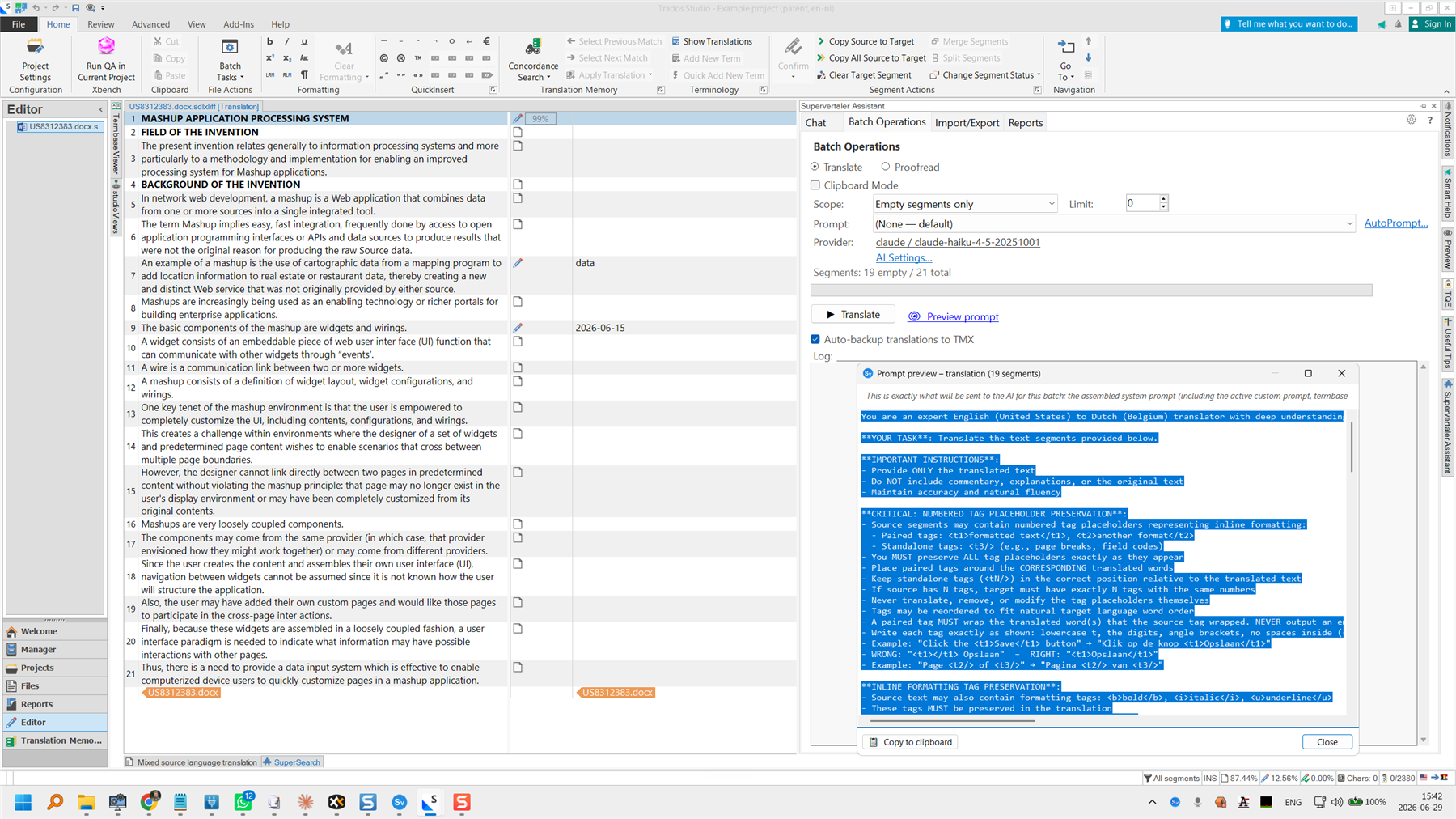Insert the euro sign from QuickInsert
Viewport: 1456px width, 819px height.
tap(486, 41)
